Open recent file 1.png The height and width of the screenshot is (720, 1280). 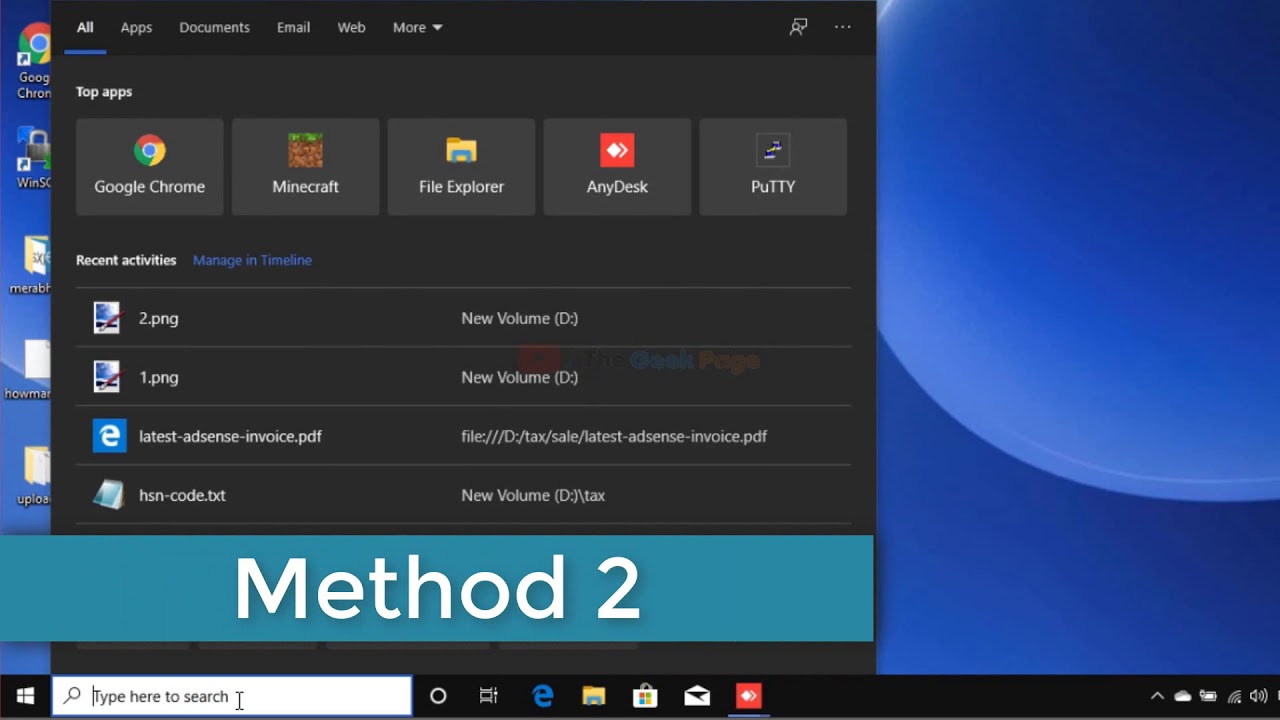(x=463, y=377)
